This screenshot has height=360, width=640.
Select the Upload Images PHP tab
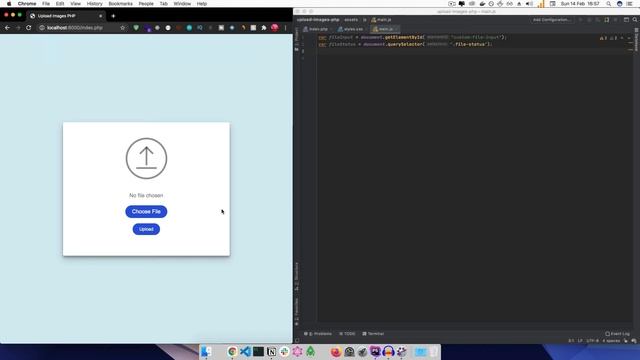[x=65, y=16]
